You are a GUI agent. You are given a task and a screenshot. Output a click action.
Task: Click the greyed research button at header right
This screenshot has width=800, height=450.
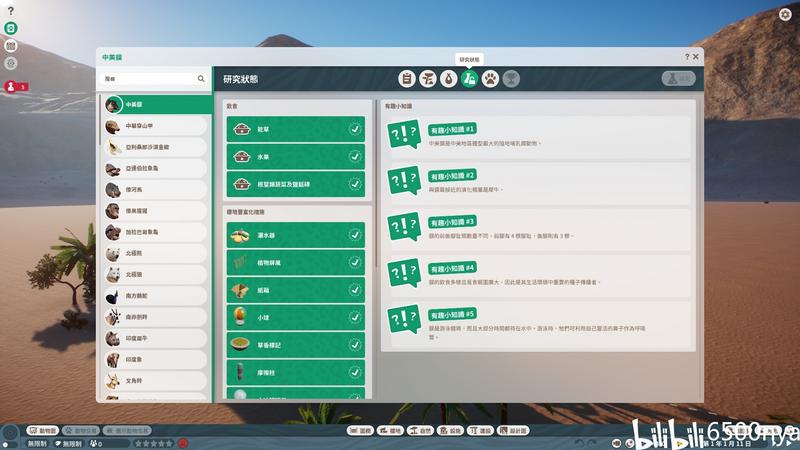click(679, 79)
